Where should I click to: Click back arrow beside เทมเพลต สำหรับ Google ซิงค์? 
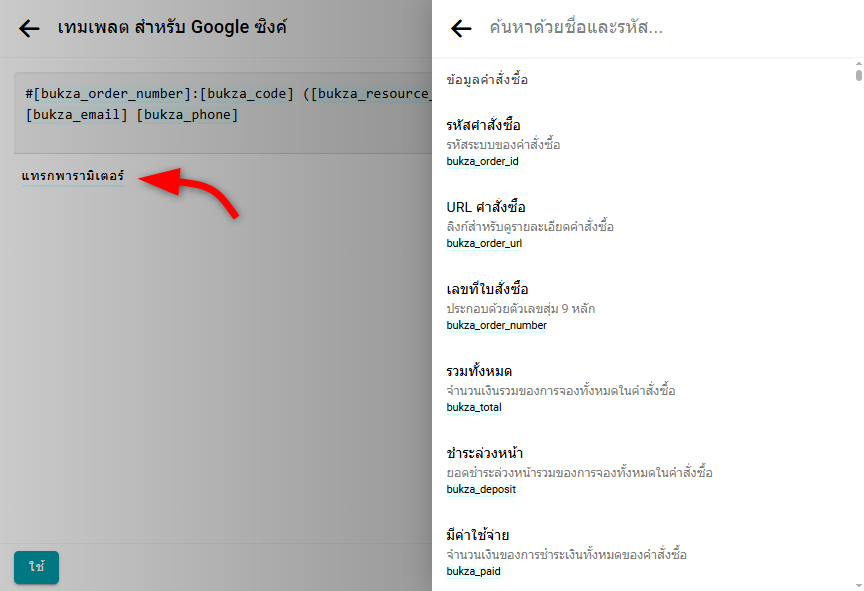(x=29, y=28)
